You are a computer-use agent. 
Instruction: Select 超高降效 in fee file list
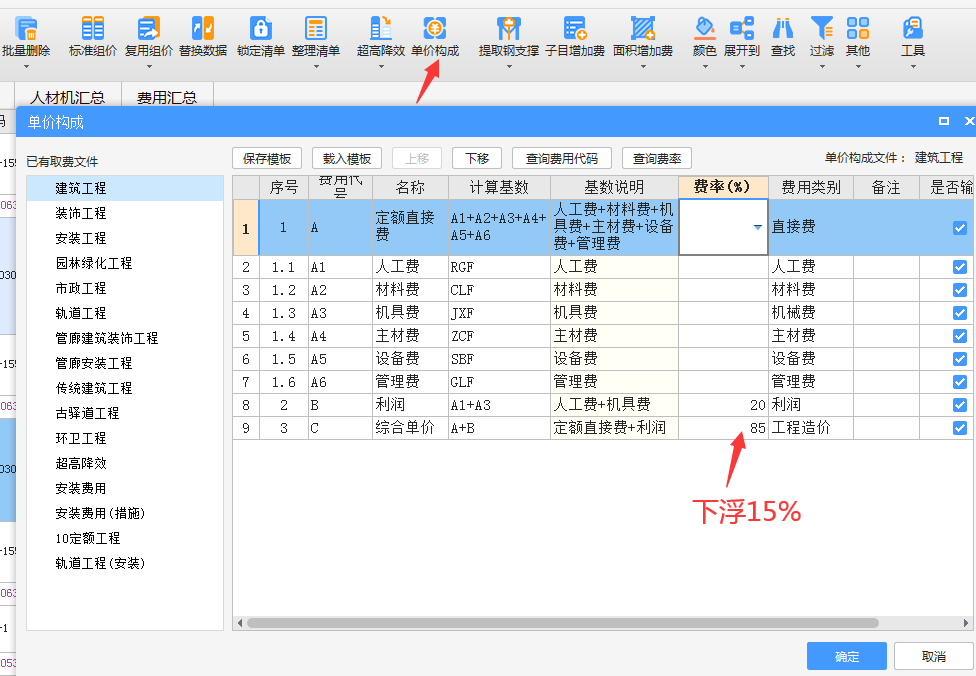(125, 463)
